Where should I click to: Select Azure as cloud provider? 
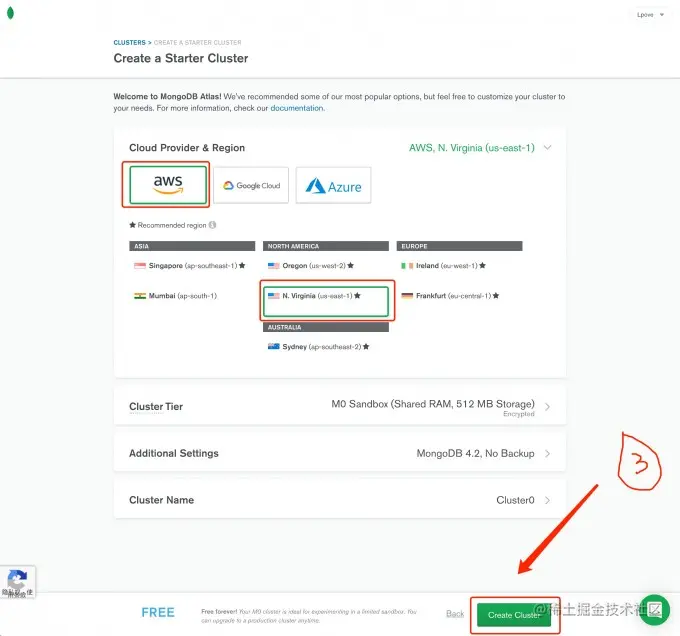click(333, 185)
